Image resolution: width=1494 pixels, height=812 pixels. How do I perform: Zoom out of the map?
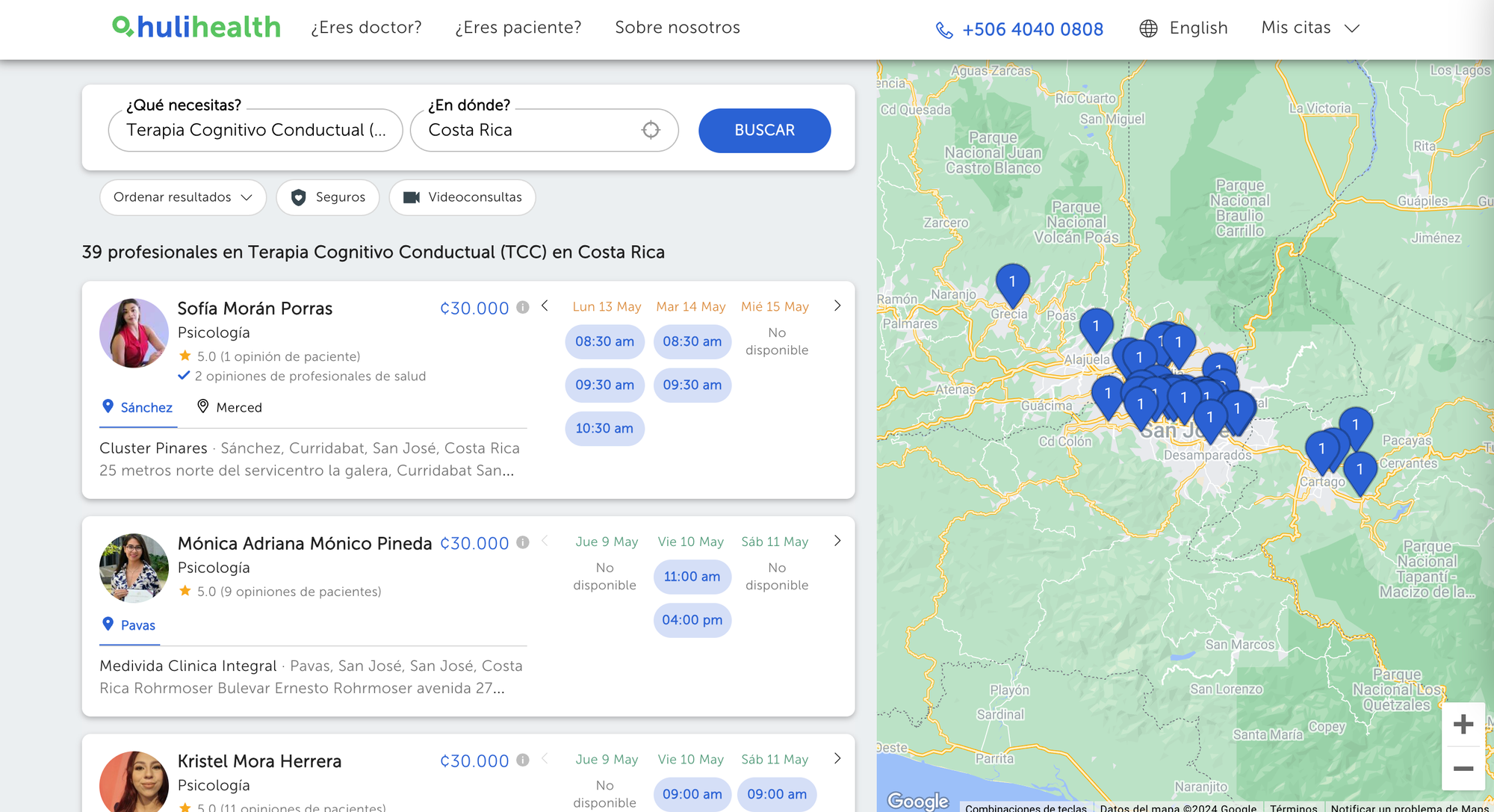pyautogui.click(x=1463, y=768)
